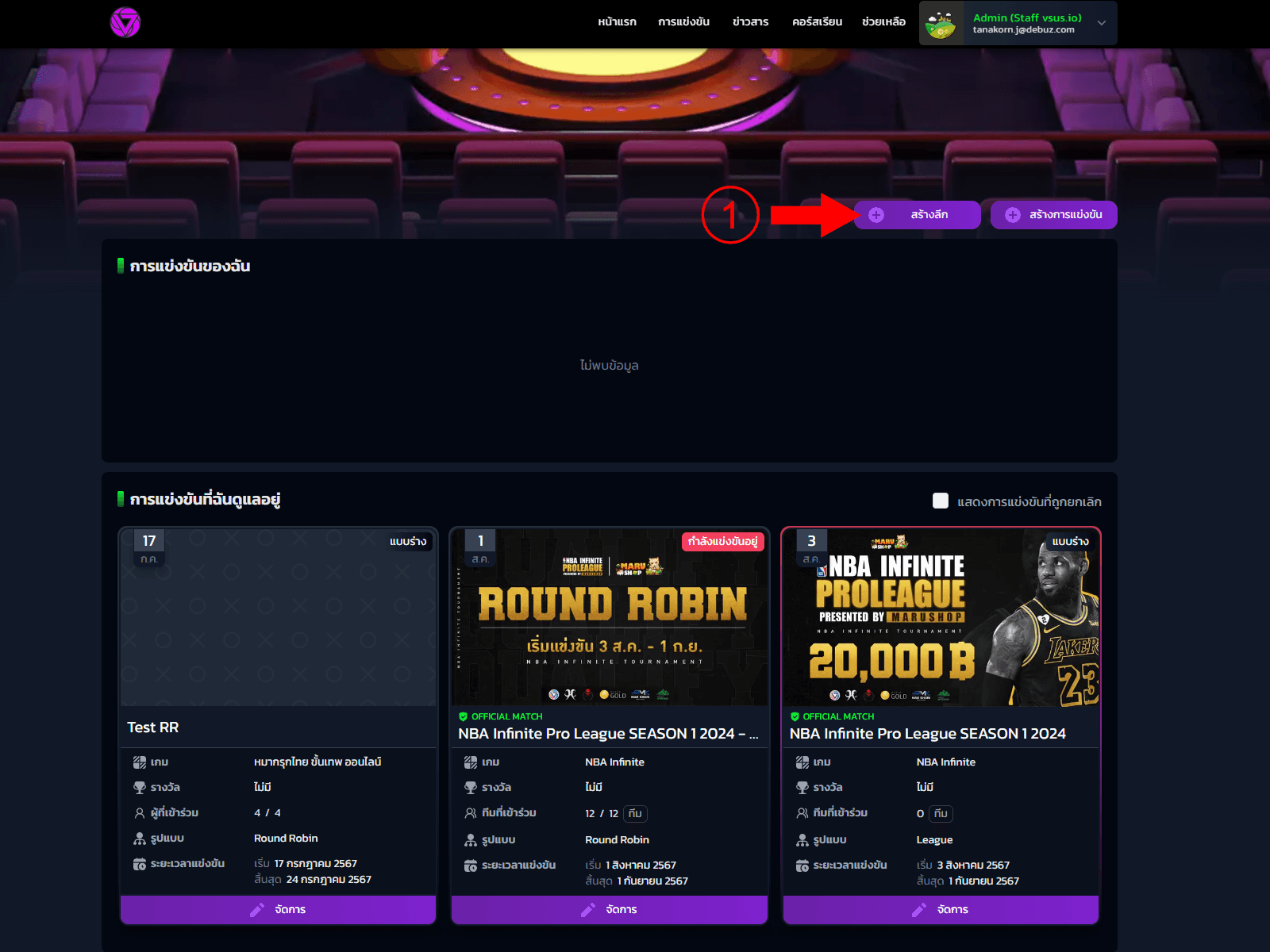This screenshot has height=952, width=1270.
Task: Click trophy icon in League card
Action: coord(802,788)
